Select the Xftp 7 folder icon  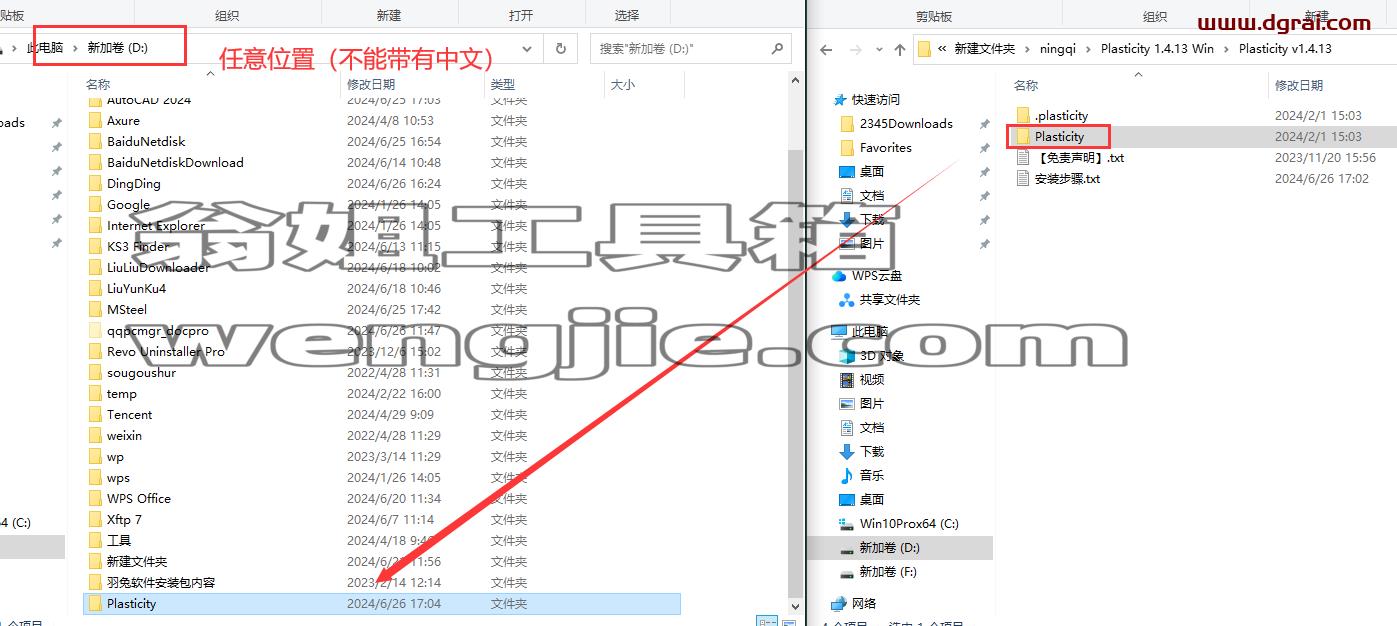[x=95, y=519]
